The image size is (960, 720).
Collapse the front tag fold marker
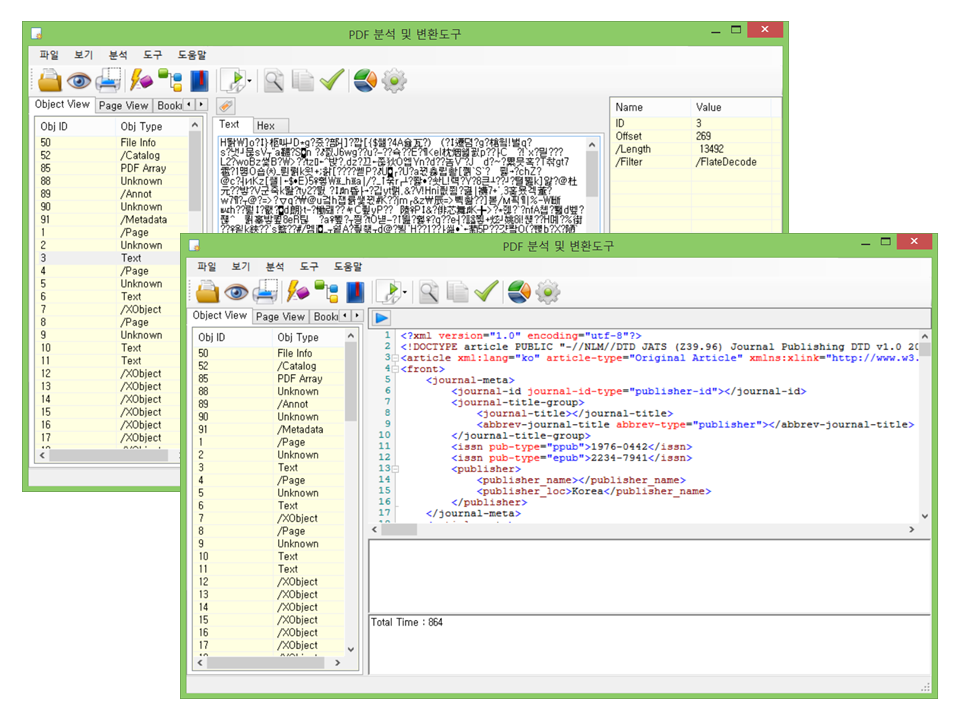pyautogui.click(x=396, y=369)
